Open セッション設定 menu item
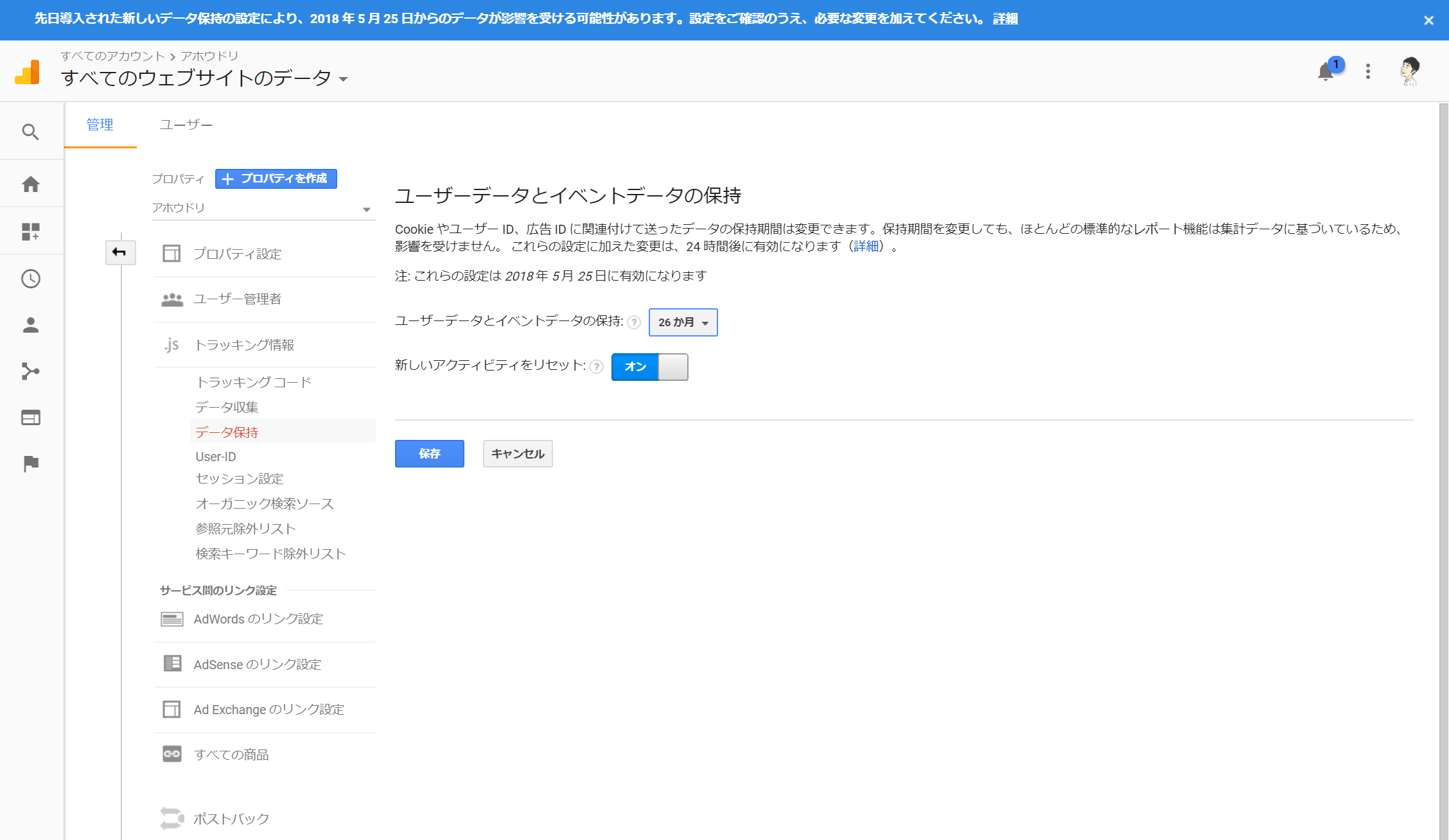The height and width of the screenshot is (840, 1449). point(240,479)
